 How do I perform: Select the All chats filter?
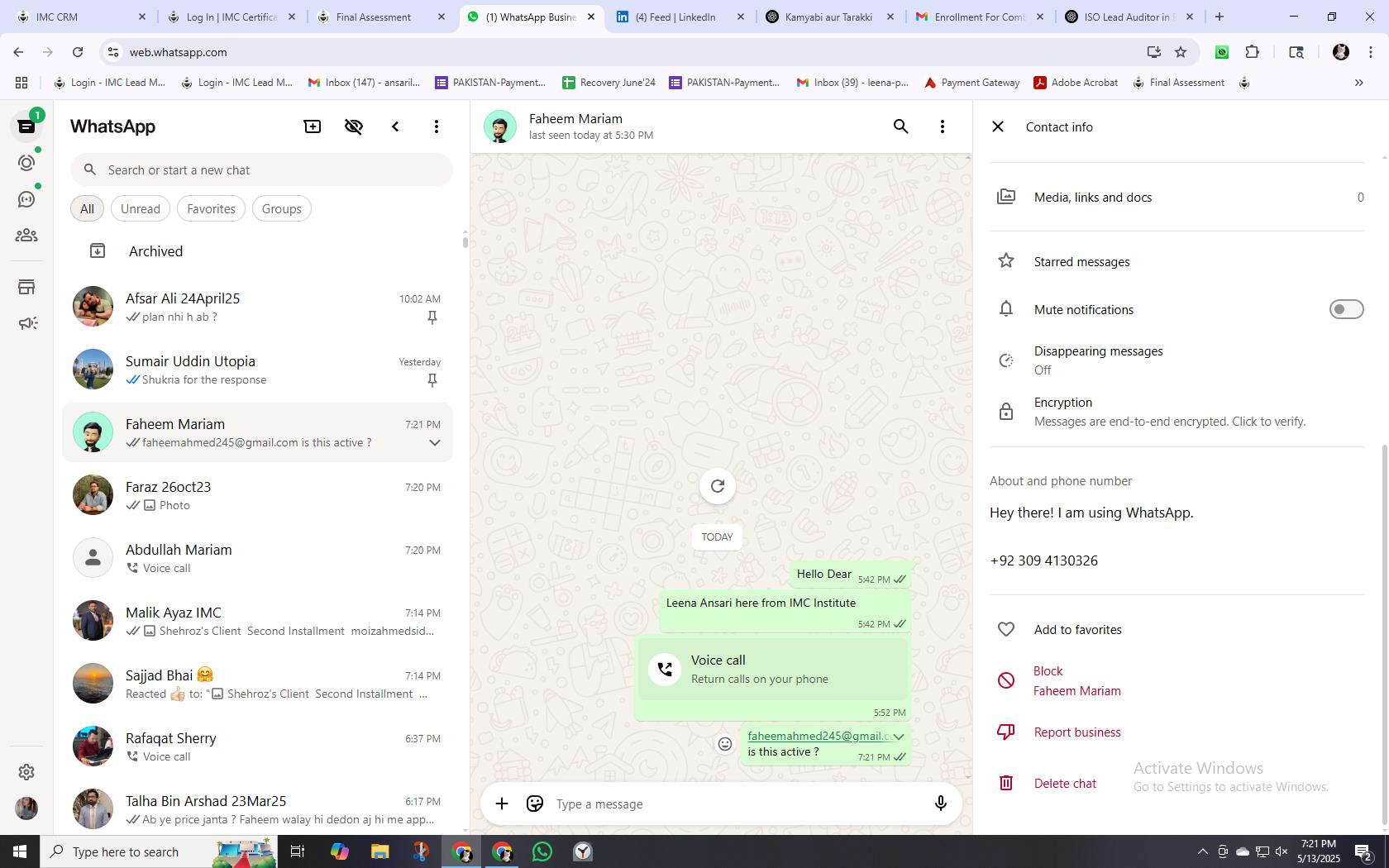click(87, 209)
